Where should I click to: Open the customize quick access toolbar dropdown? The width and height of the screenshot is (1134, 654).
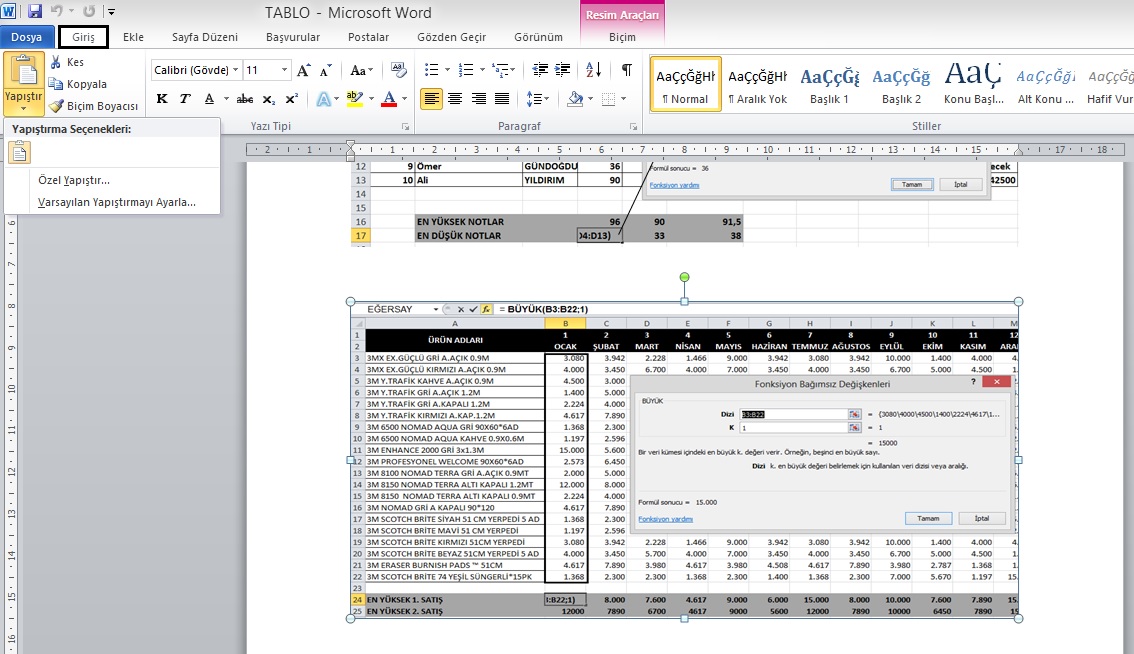coord(111,12)
